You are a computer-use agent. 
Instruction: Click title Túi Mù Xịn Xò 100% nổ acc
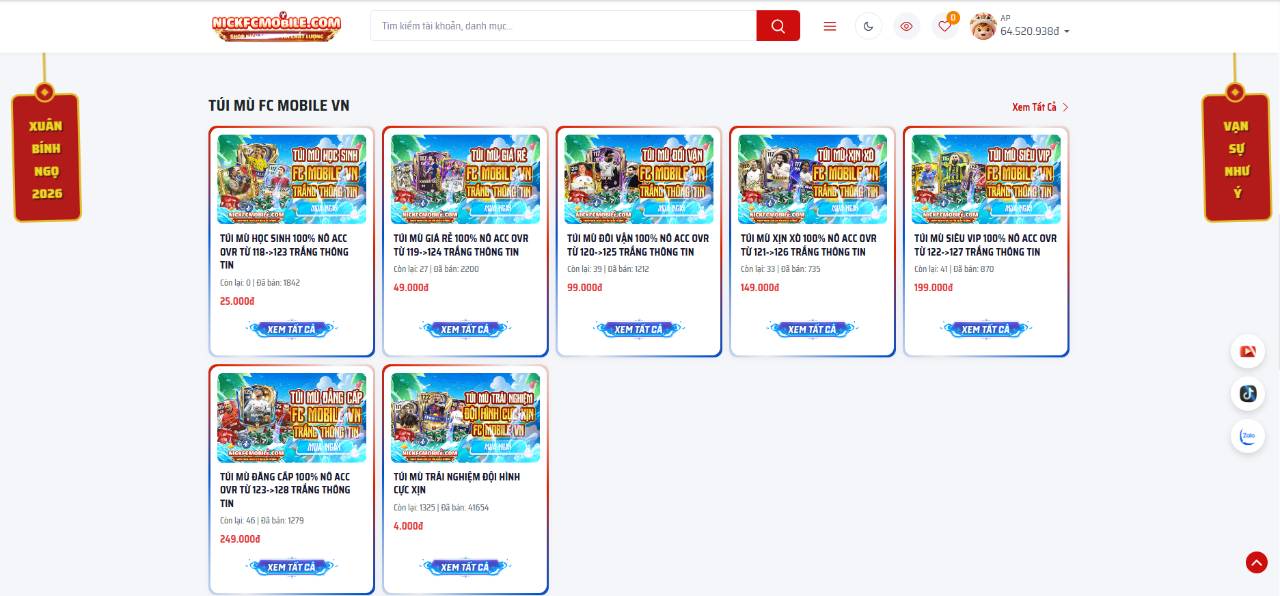[808, 245]
